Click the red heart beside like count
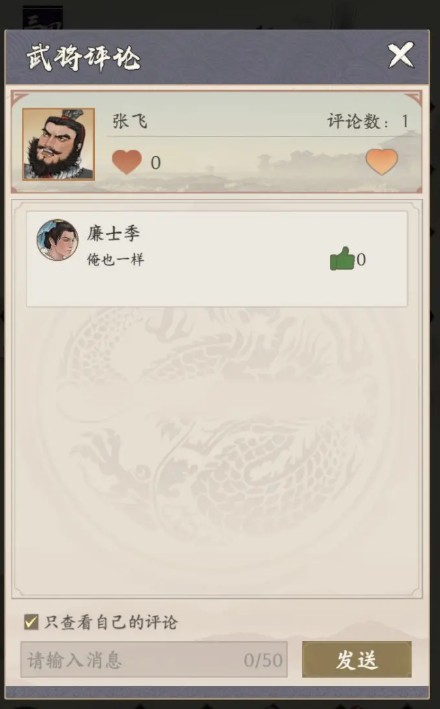 click(127, 162)
